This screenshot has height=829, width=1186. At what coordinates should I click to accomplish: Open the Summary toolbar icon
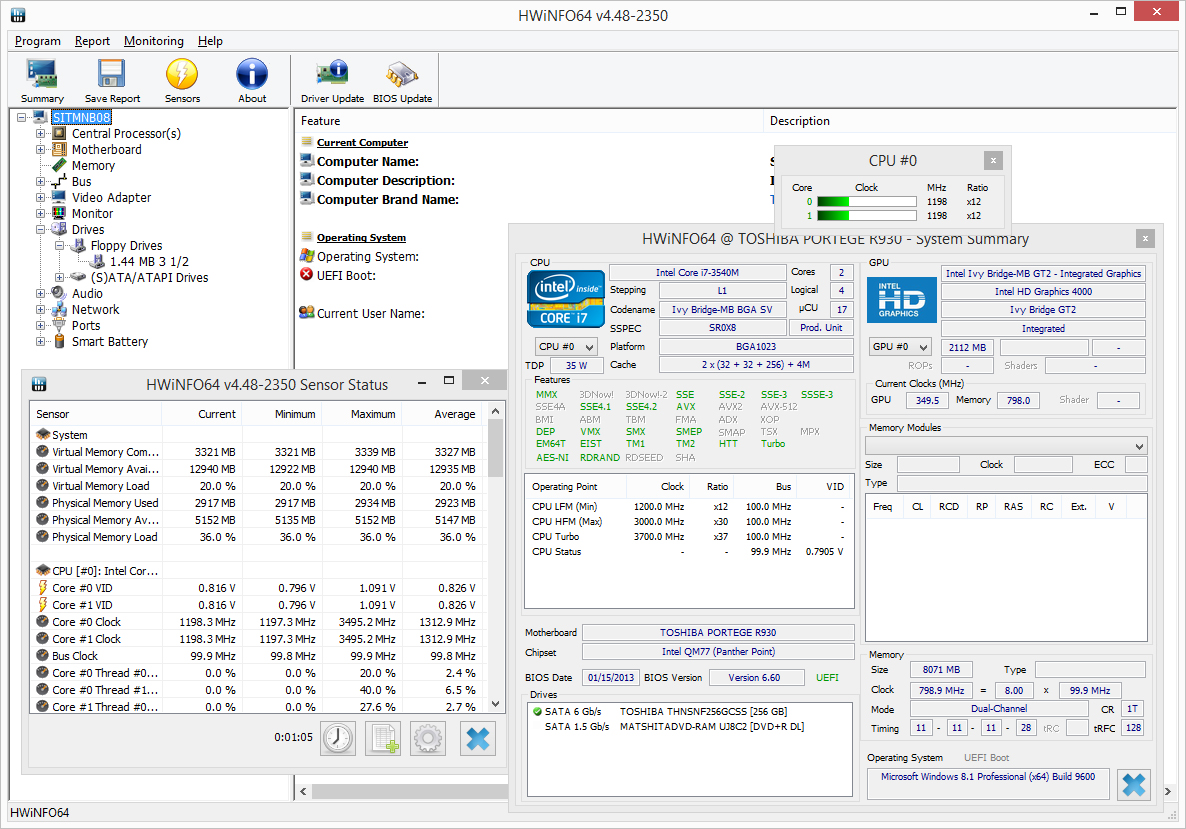[42, 81]
